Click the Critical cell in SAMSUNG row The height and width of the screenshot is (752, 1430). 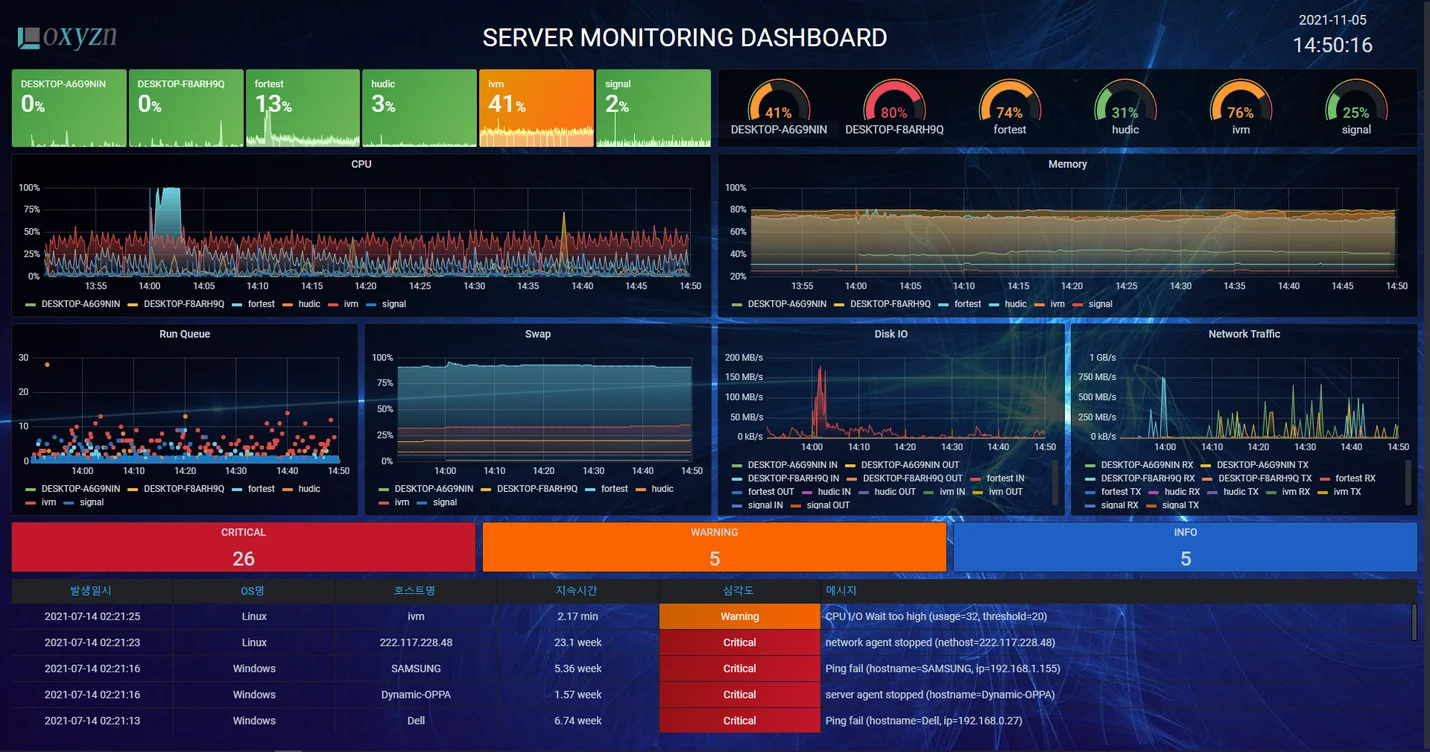740,669
